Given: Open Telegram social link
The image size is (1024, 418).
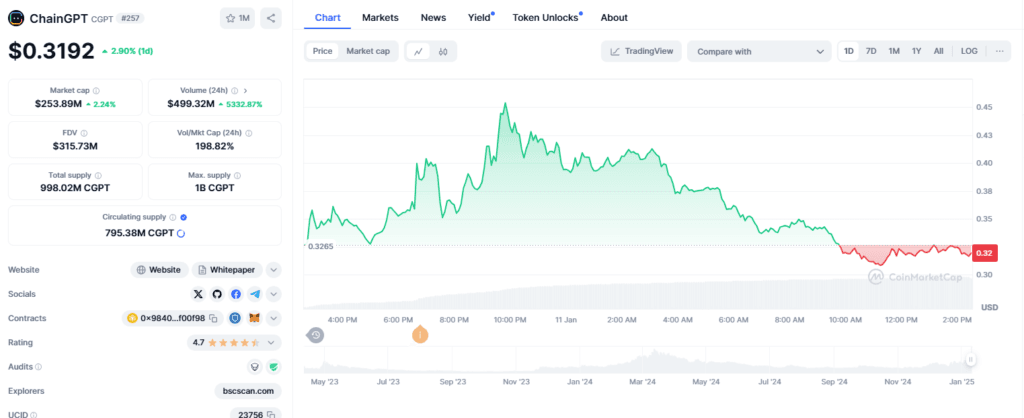Looking at the screenshot, I should [x=255, y=294].
